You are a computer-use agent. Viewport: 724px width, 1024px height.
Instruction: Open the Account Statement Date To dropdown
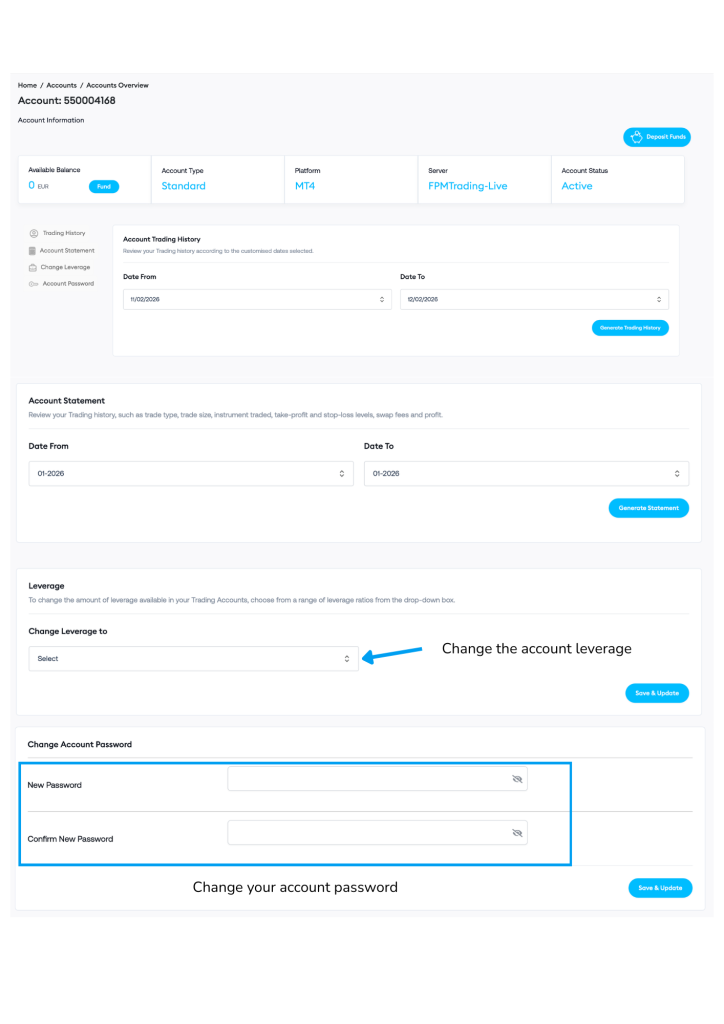click(526, 473)
